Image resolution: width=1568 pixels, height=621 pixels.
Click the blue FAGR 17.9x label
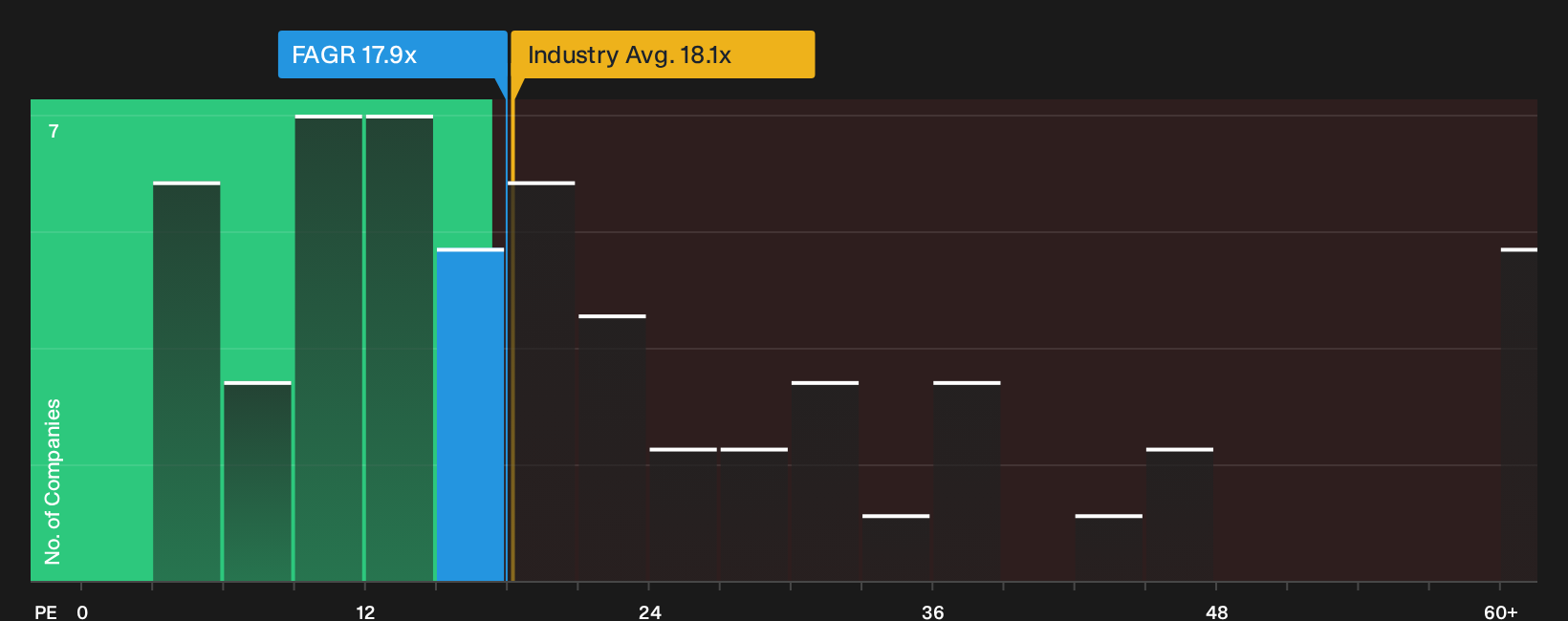point(392,54)
